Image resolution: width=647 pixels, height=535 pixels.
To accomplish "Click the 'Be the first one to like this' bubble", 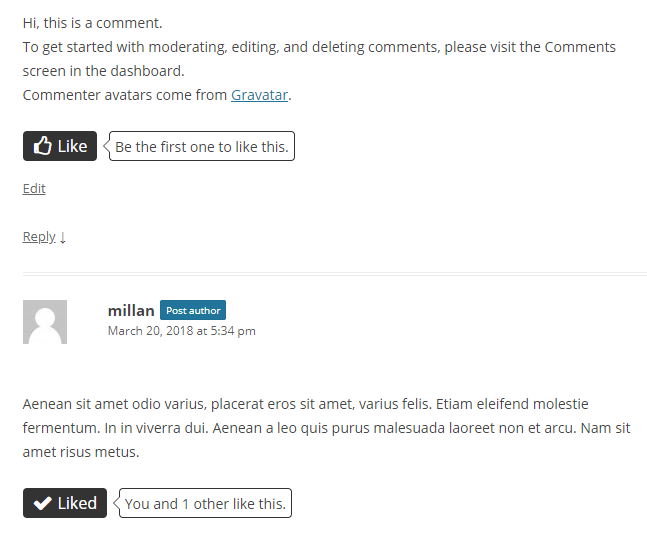I will click(x=202, y=146).
